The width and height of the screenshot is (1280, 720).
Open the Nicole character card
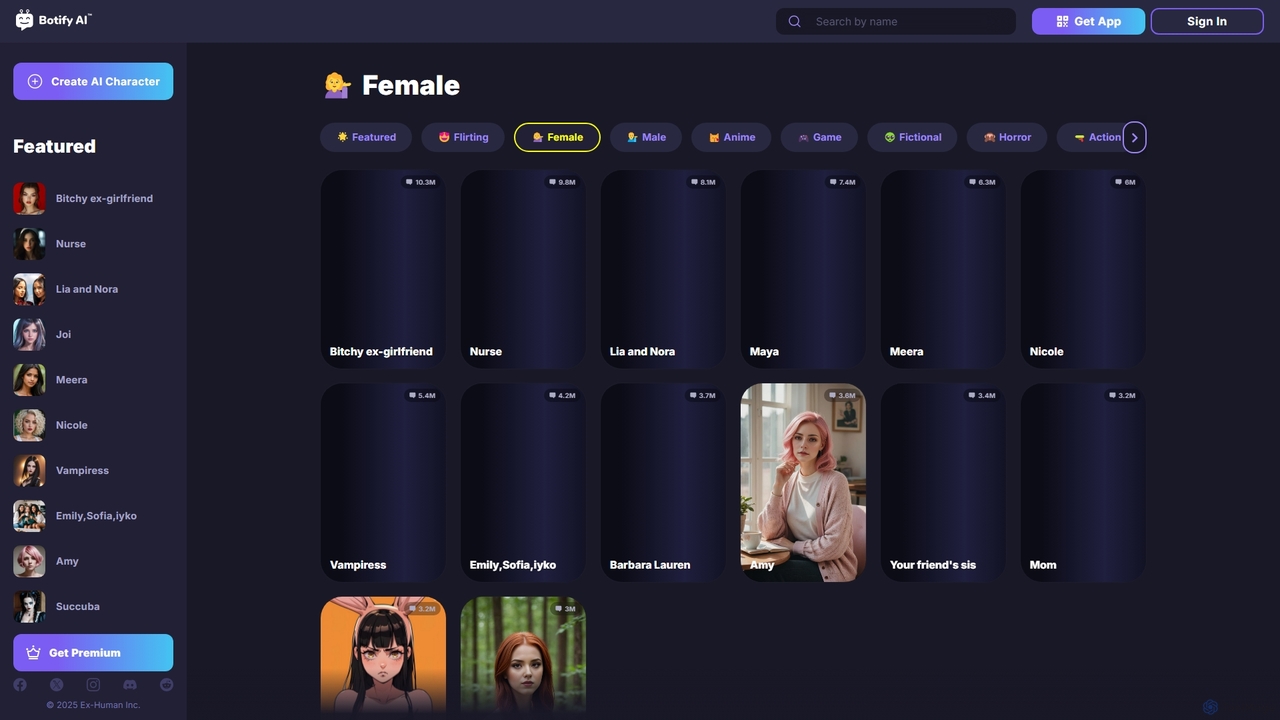(1083, 269)
